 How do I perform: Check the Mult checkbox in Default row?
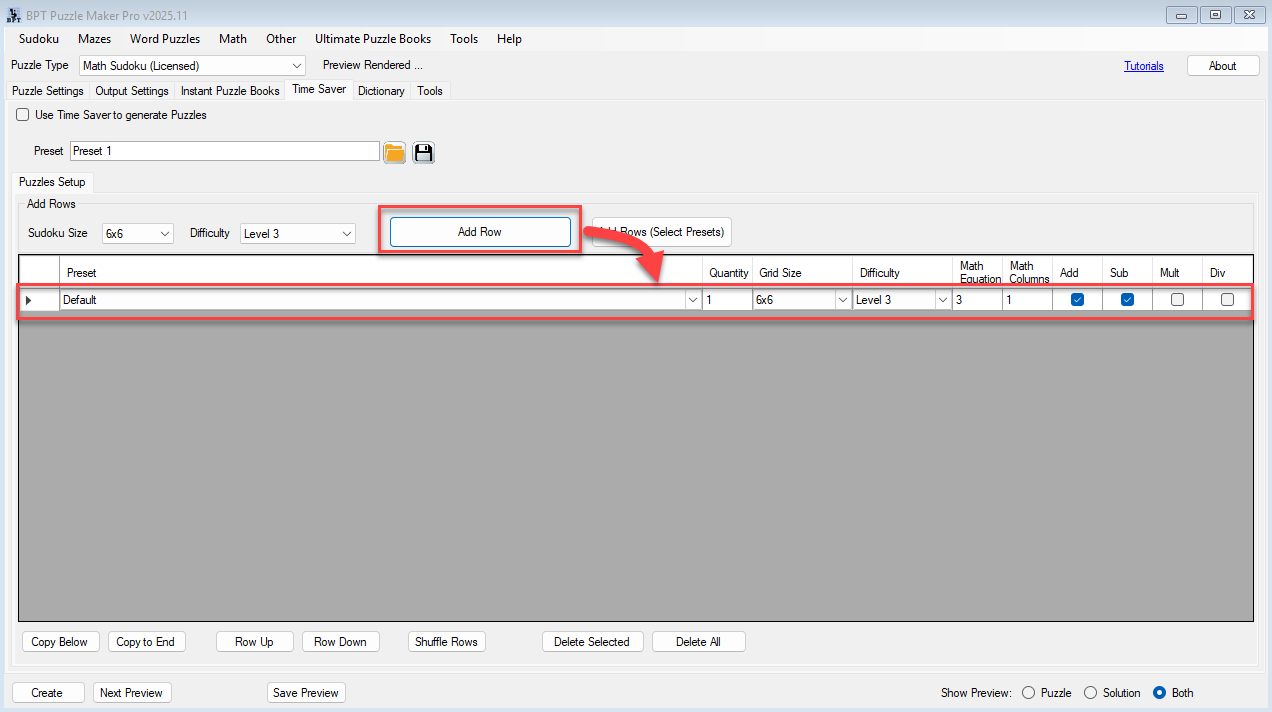tap(1177, 299)
